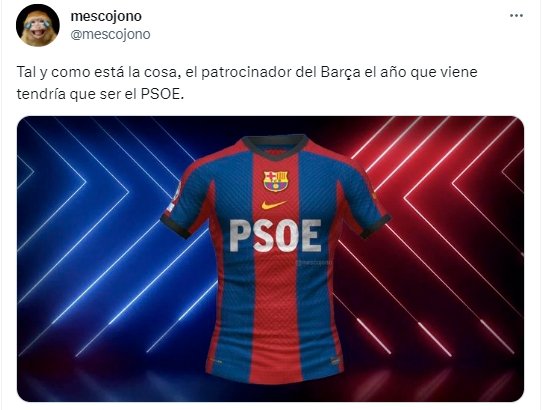555x410 pixels.
Task: Open the @mescojono handle link
Action: pos(110,35)
